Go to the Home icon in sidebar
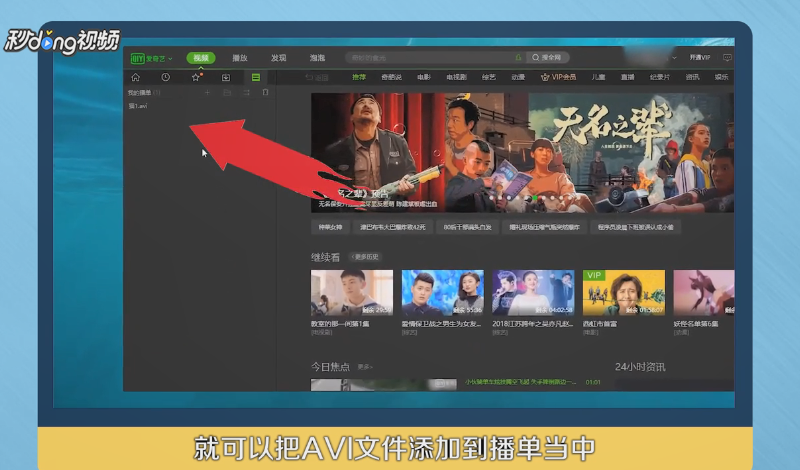The width and height of the screenshot is (800, 470). 135,77
